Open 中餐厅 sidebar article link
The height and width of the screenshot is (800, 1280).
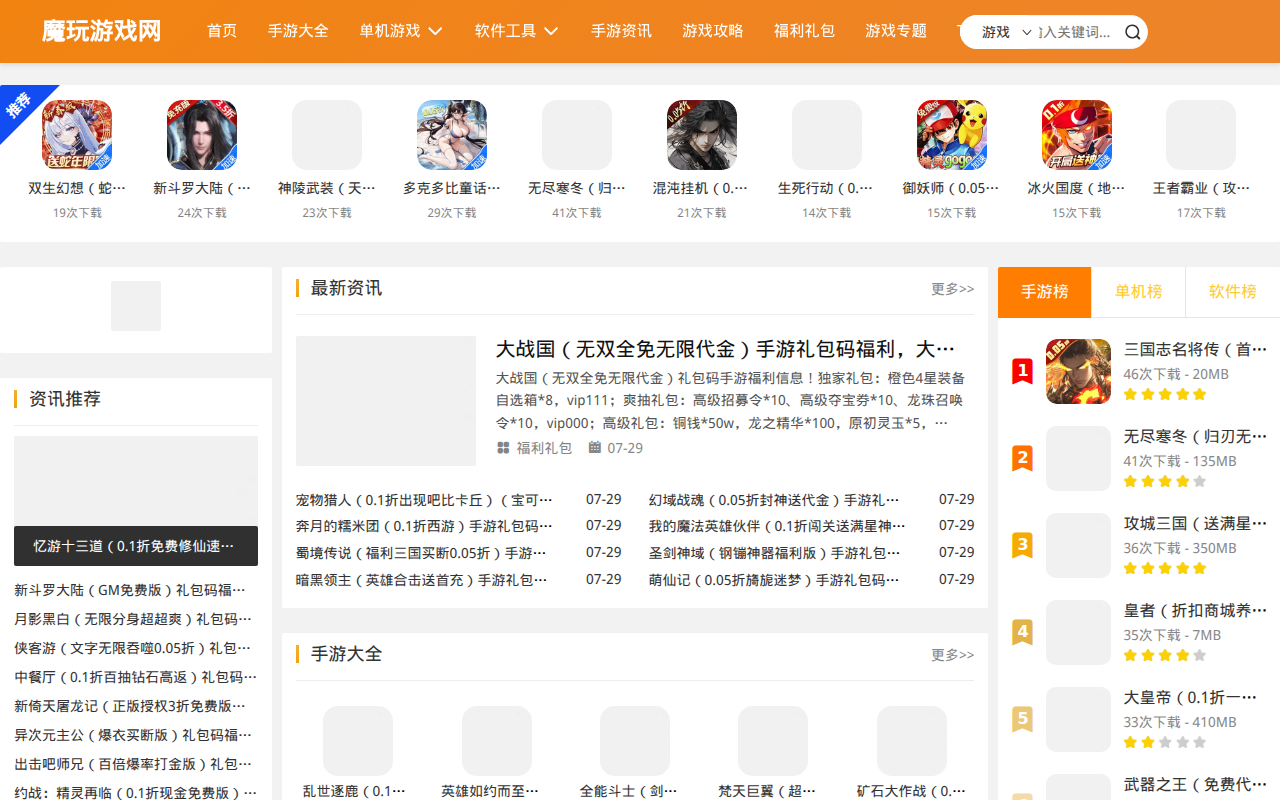[x=135, y=677]
